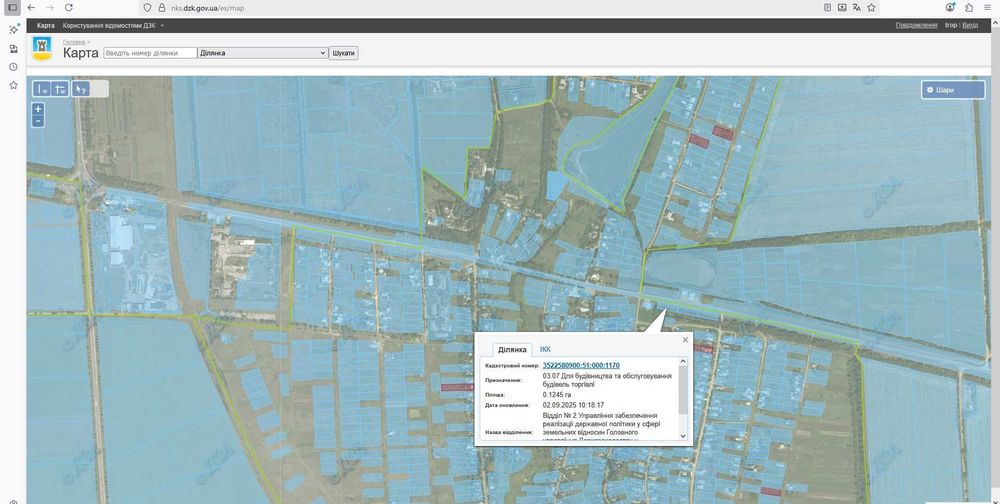Open the AI sparkle sidebar tool

coord(13,29)
